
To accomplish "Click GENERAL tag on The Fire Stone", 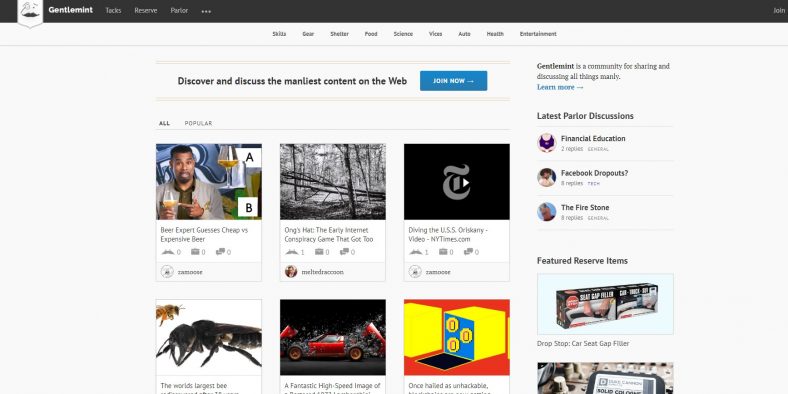I will 598,218.
